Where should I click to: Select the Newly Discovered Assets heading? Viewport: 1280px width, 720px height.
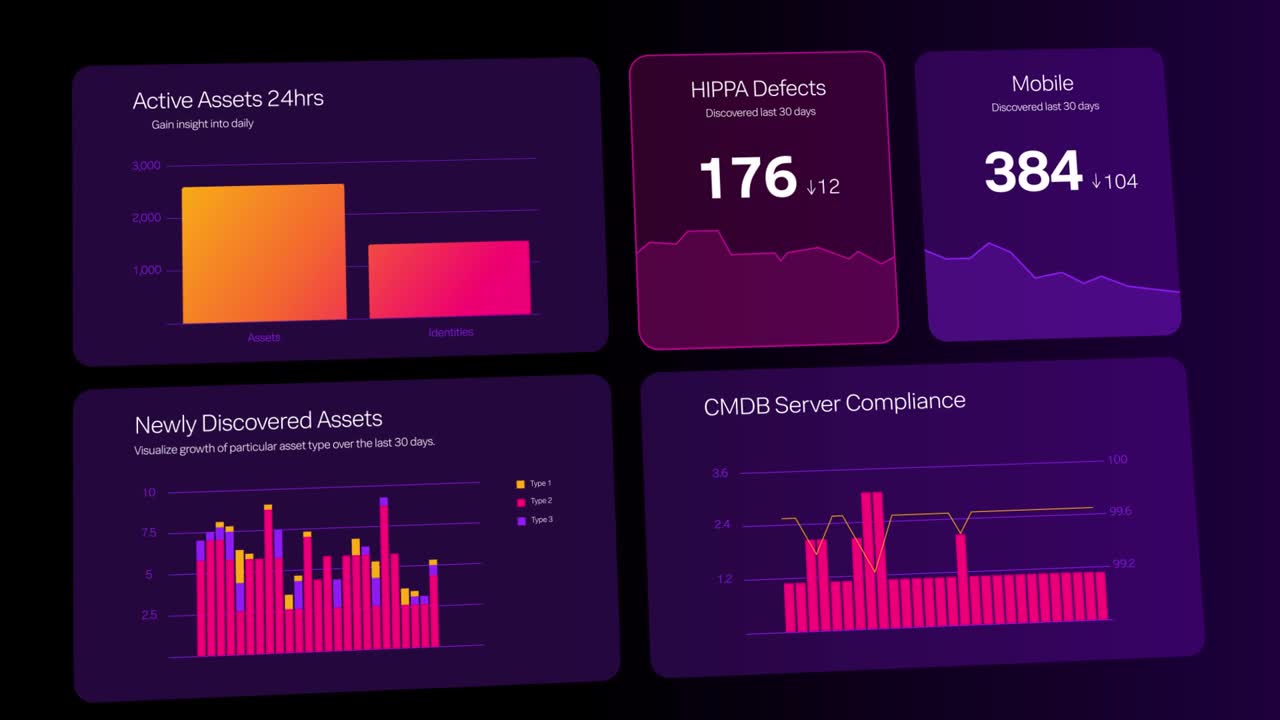coord(258,422)
